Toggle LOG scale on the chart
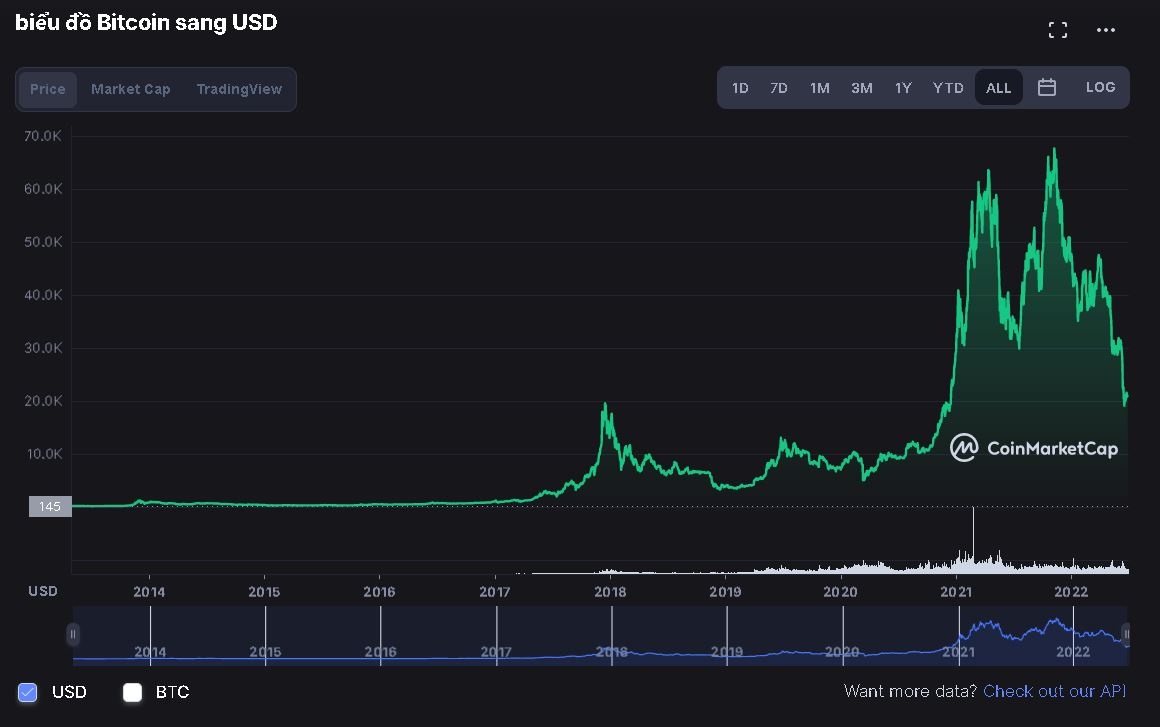 1100,87
